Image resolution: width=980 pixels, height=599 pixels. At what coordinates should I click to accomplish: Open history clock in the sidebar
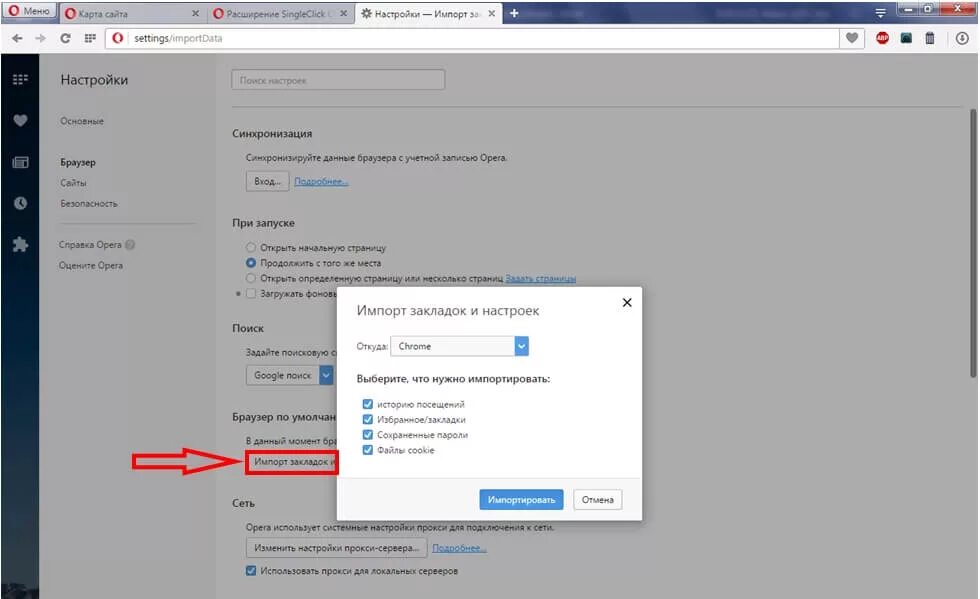coord(20,203)
